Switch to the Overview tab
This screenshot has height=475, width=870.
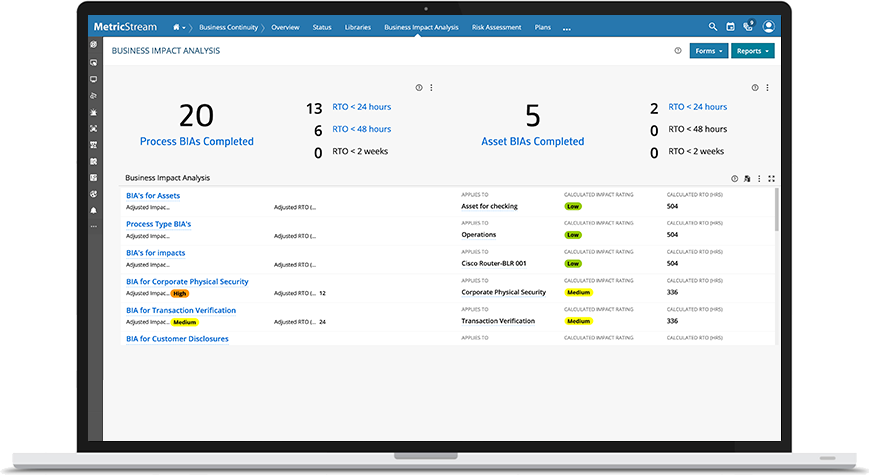pyautogui.click(x=285, y=27)
